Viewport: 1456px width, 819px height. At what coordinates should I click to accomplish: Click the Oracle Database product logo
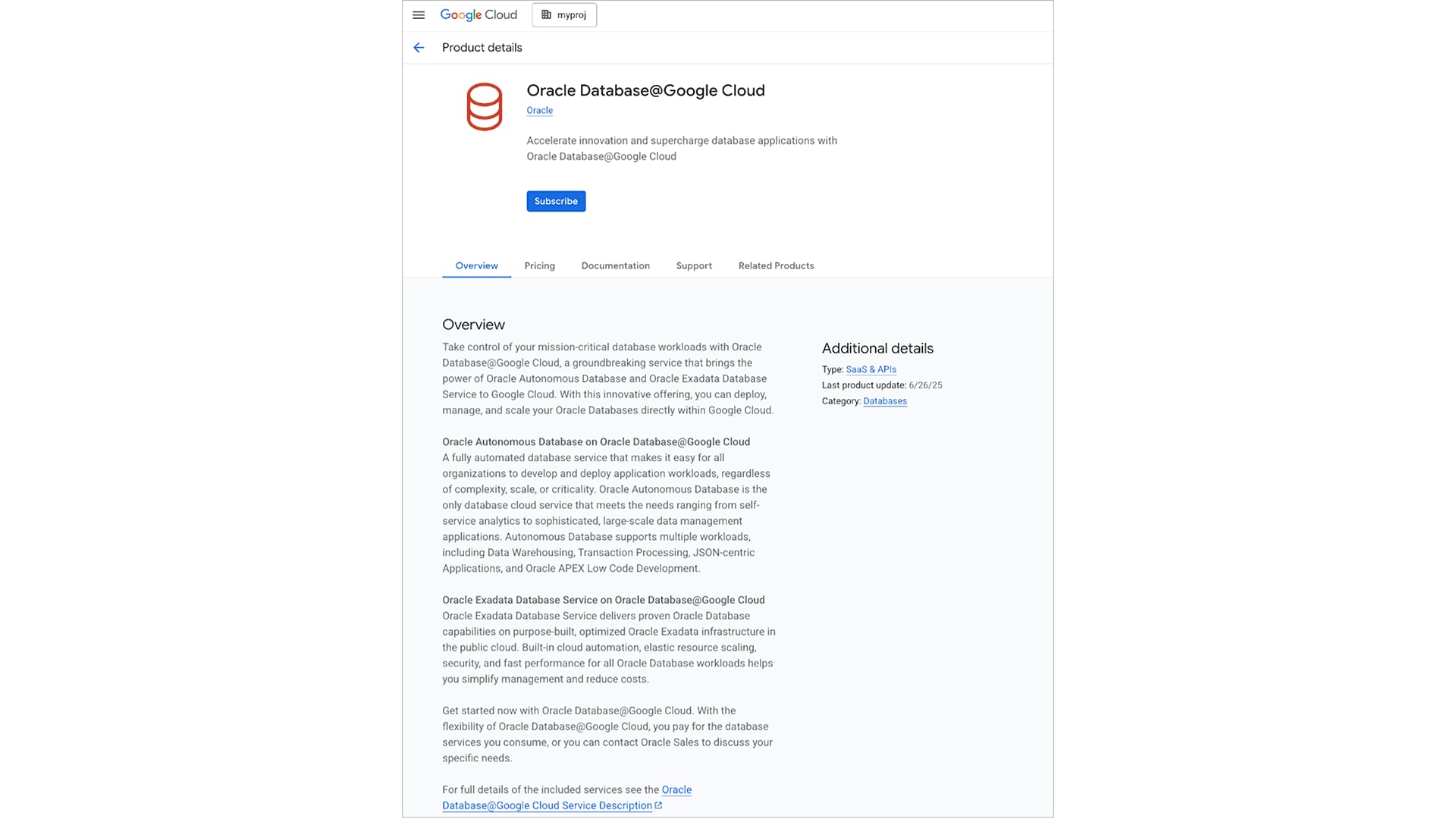pos(484,107)
